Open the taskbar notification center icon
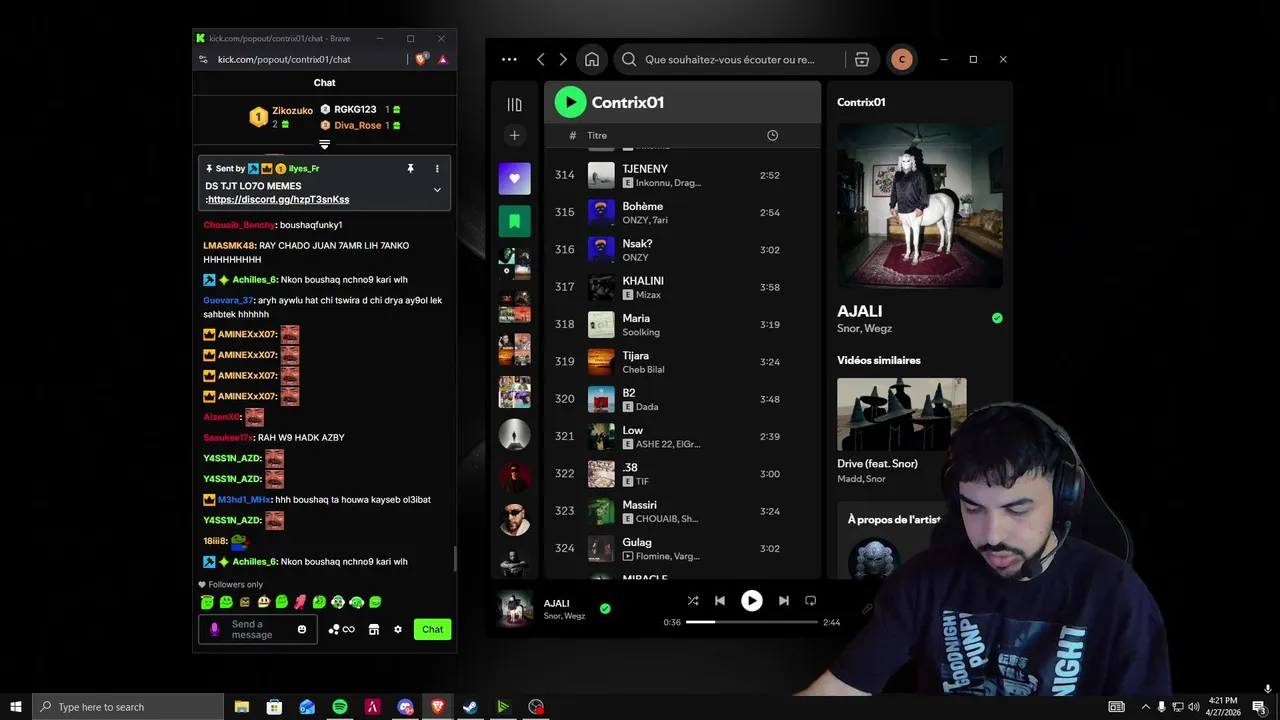The width and height of the screenshot is (1280, 720). pyautogui.click(x=1260, y=707)
